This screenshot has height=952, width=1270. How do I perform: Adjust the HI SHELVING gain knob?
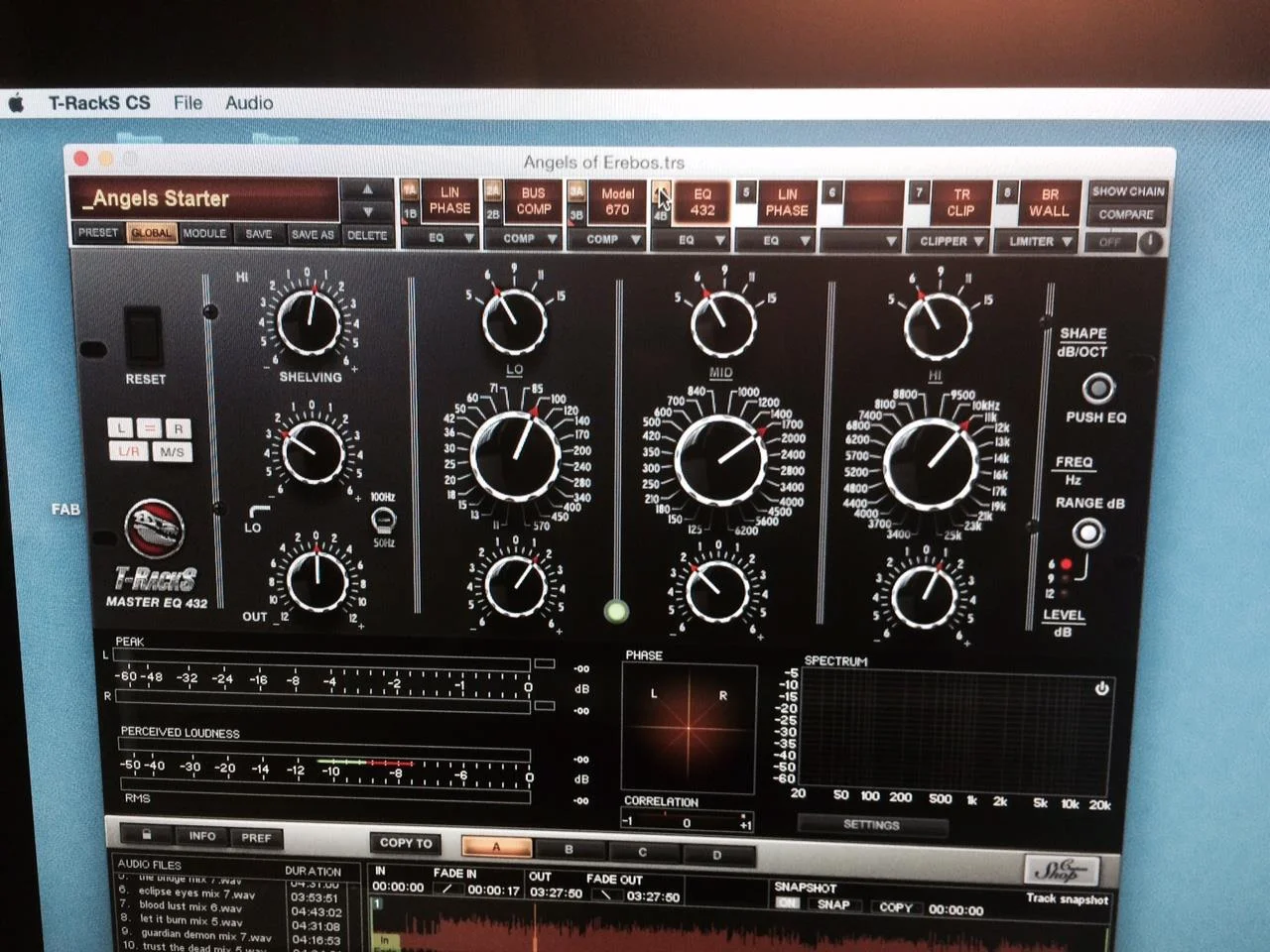[309, 321]
